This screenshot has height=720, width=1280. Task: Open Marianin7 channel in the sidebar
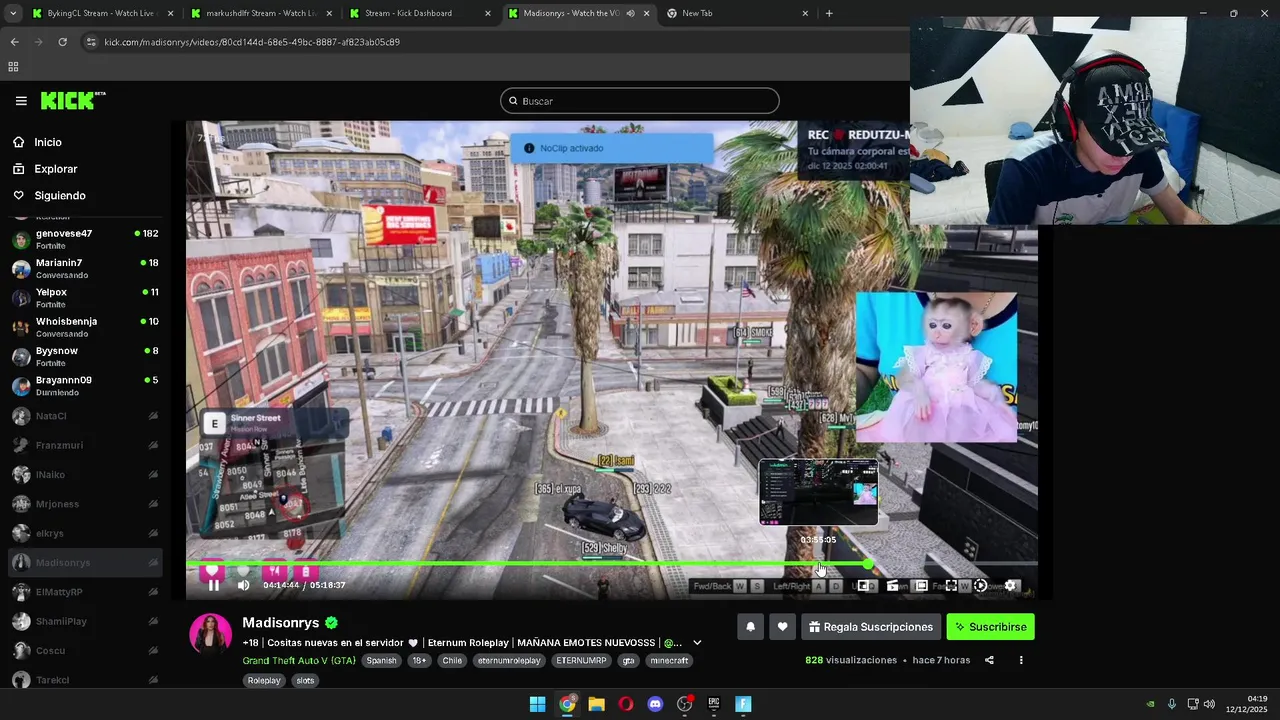click(85, 268)
